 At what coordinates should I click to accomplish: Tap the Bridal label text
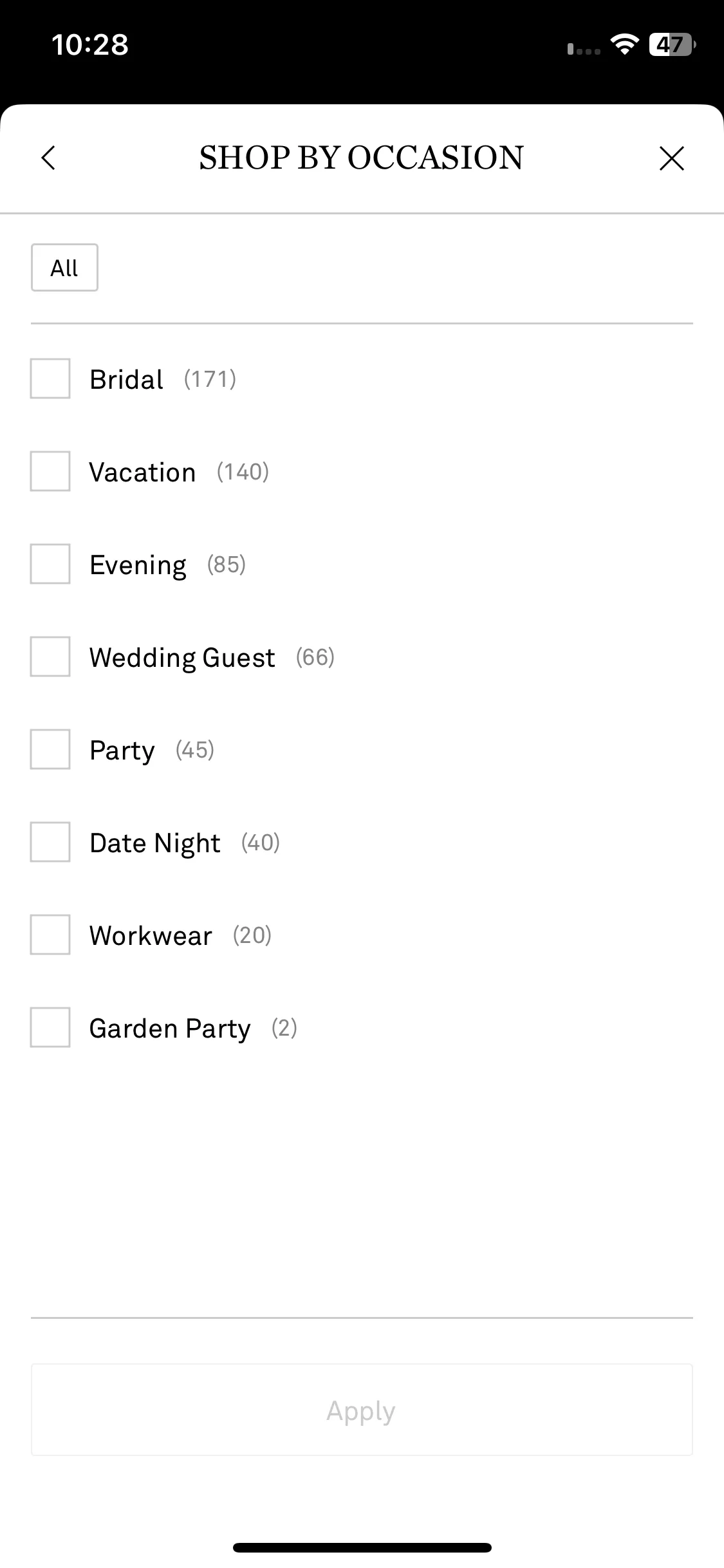(x=126, y=379)
